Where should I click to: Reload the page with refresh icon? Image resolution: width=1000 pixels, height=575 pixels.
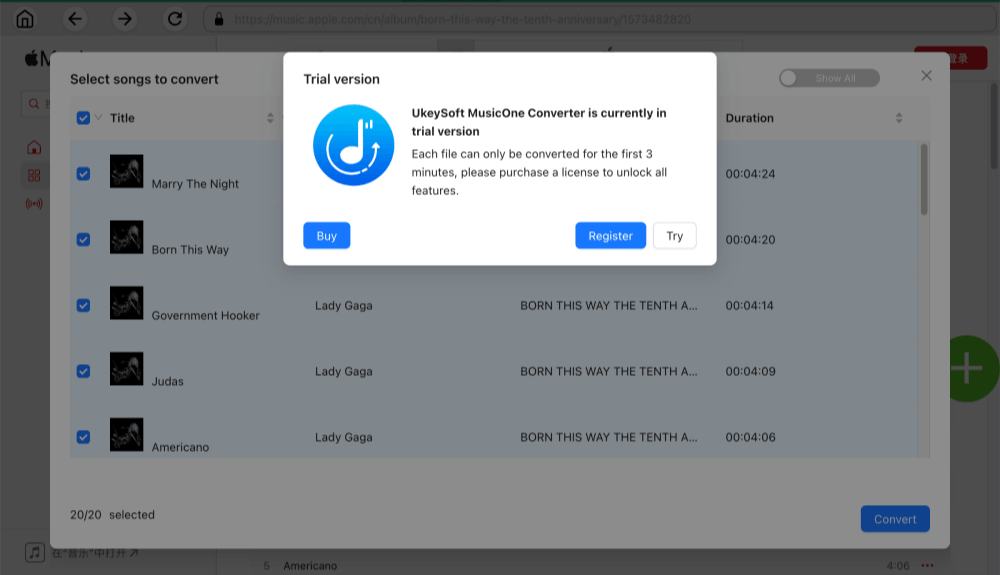[175, 19]
